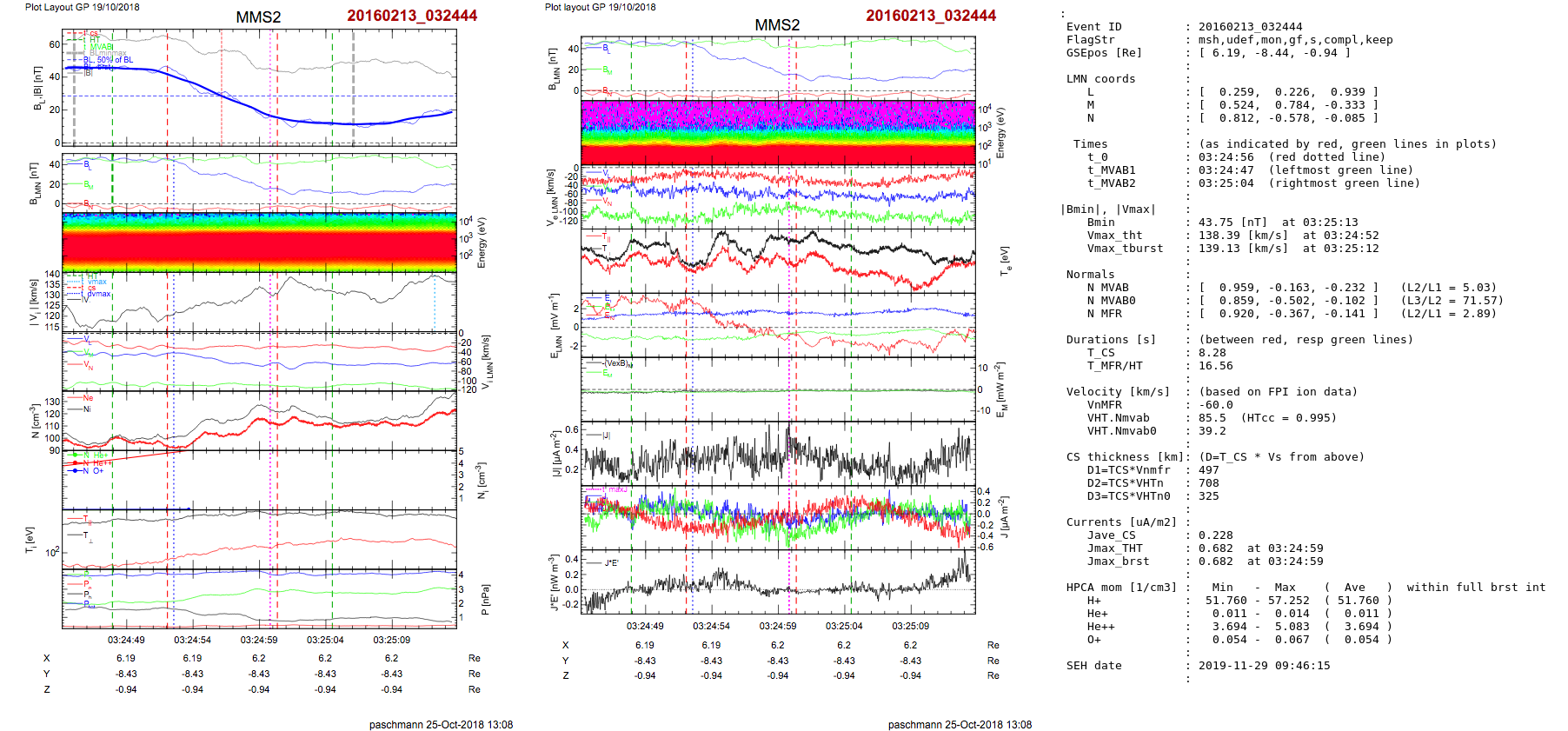Click the |J| current density panel in the right plot
This screenshot has width=1568, height=731.
pyautogui.click(x=777, y=452)
